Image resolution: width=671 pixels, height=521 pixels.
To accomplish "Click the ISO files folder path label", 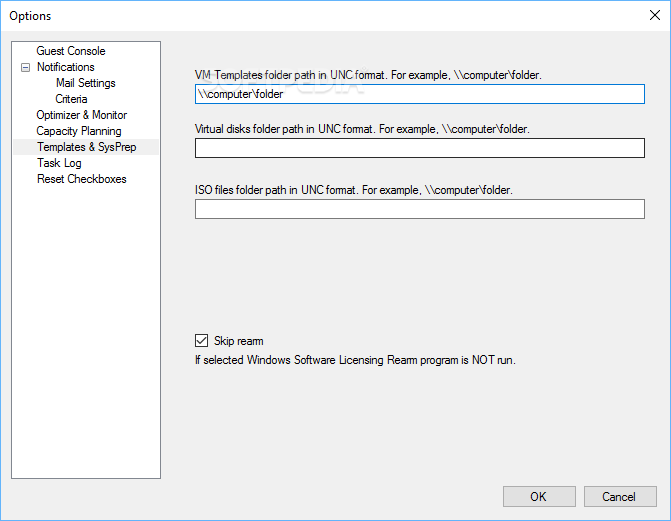I will point(353,190).
